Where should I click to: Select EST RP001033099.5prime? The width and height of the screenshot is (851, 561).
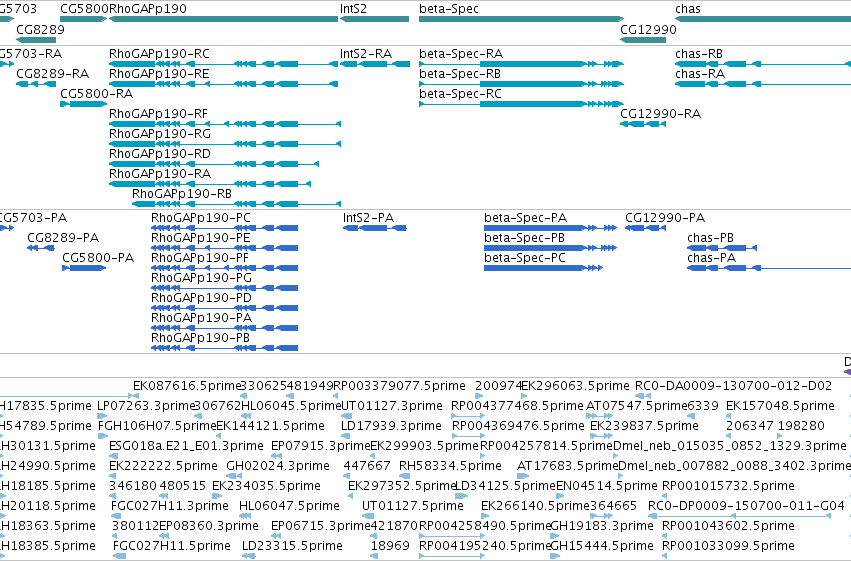(x=728, y=547)
